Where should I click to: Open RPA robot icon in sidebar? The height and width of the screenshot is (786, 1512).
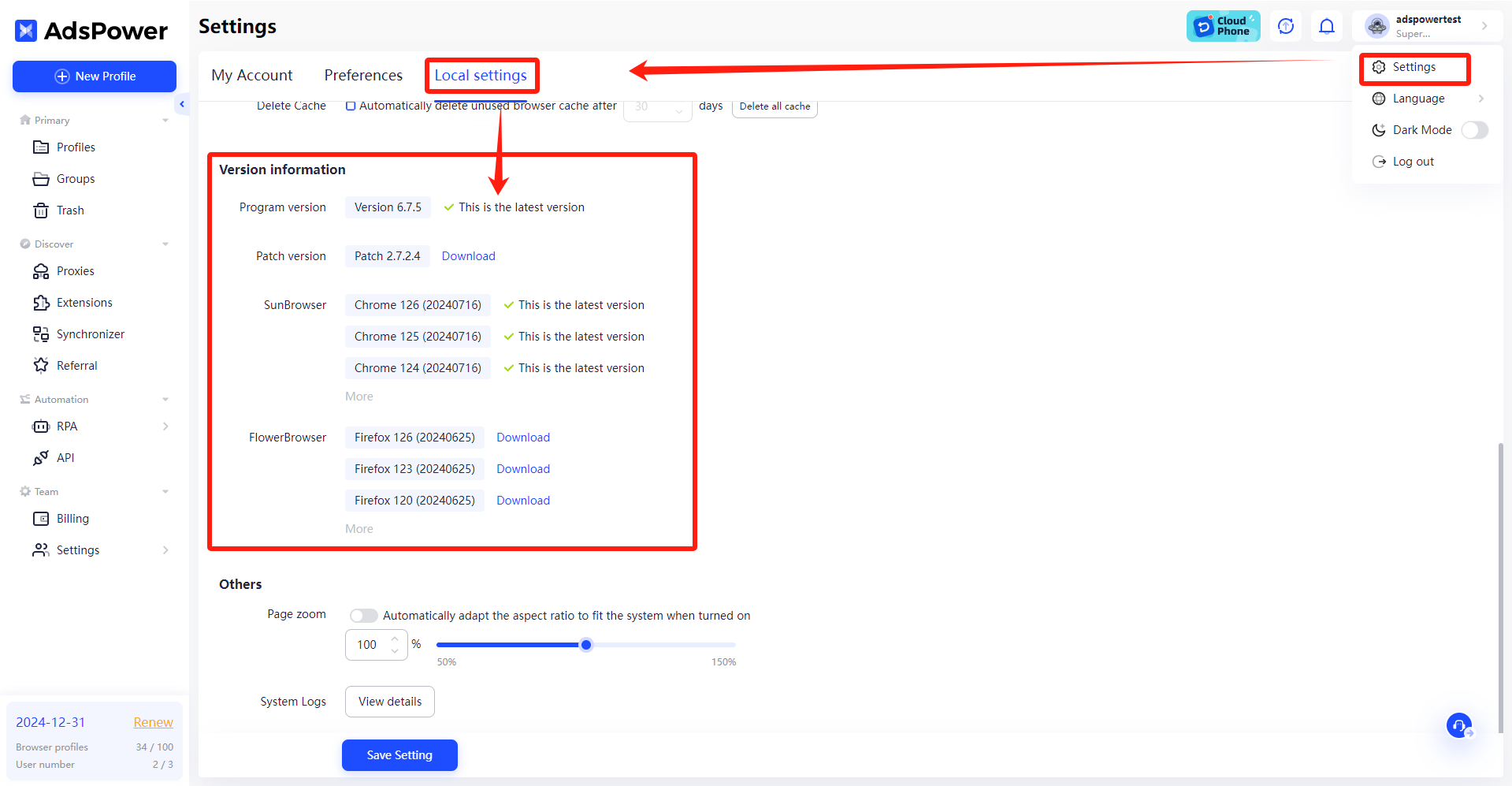pyautogui.click(x=41, y=427)
